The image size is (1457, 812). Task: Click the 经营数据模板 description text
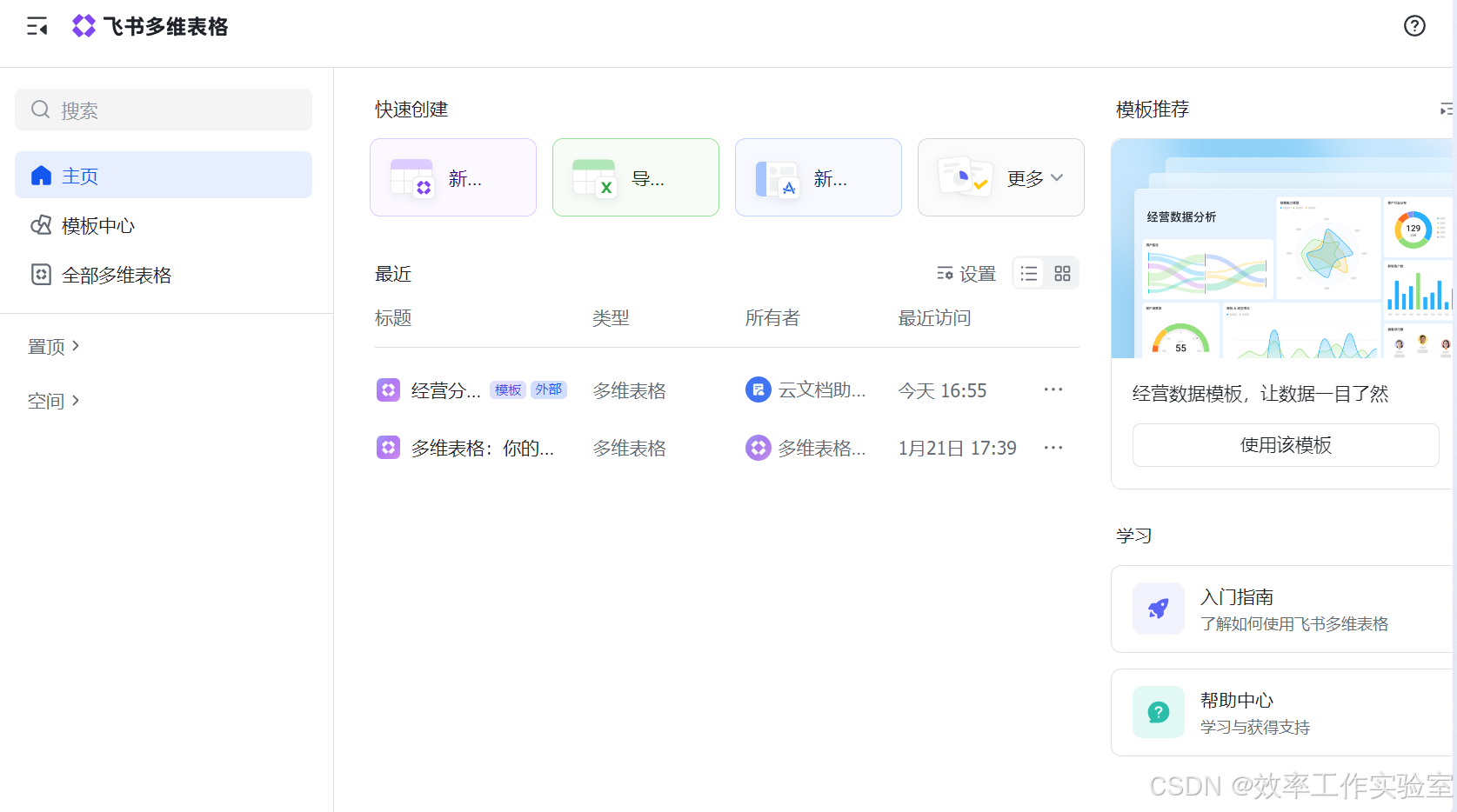1260,394
